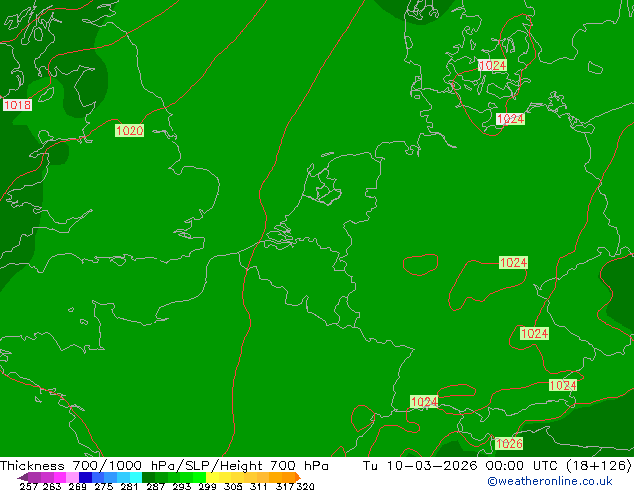Click the legend value 275
Screen dimensions: 634x490
pos(104,486)
